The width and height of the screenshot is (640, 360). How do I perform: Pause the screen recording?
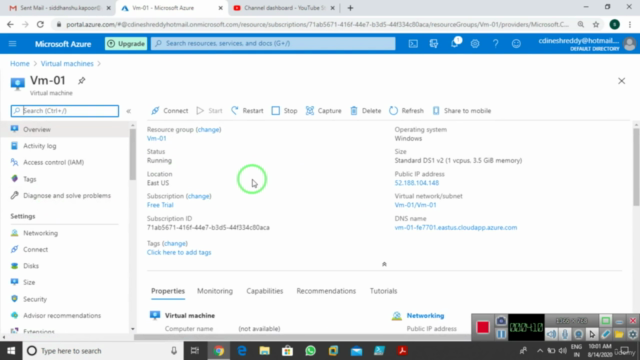click(501, 334)
